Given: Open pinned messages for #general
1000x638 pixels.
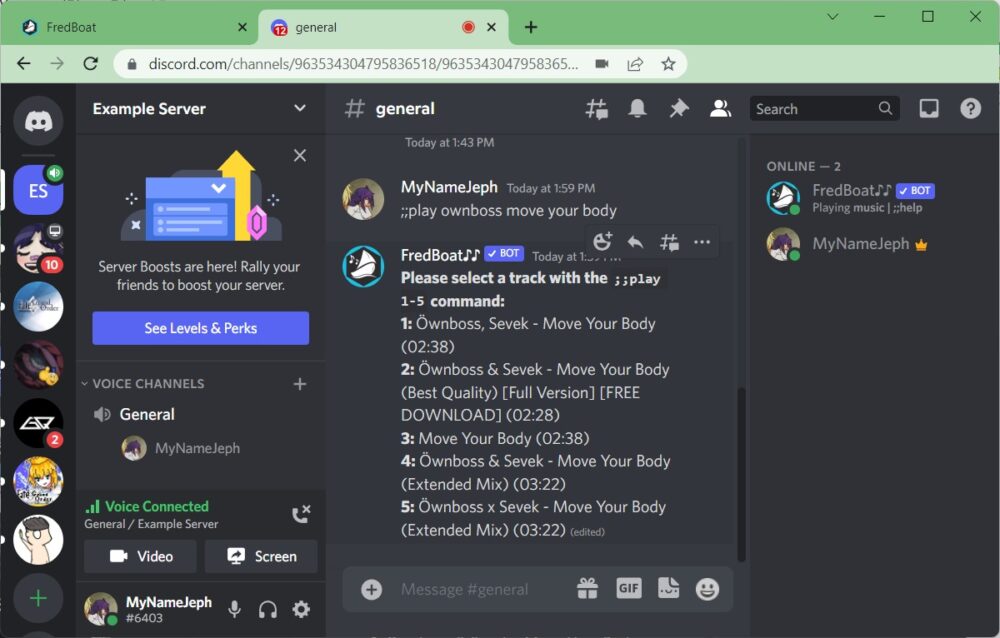Looking at the screenshot, I should [x=679, y=108].
